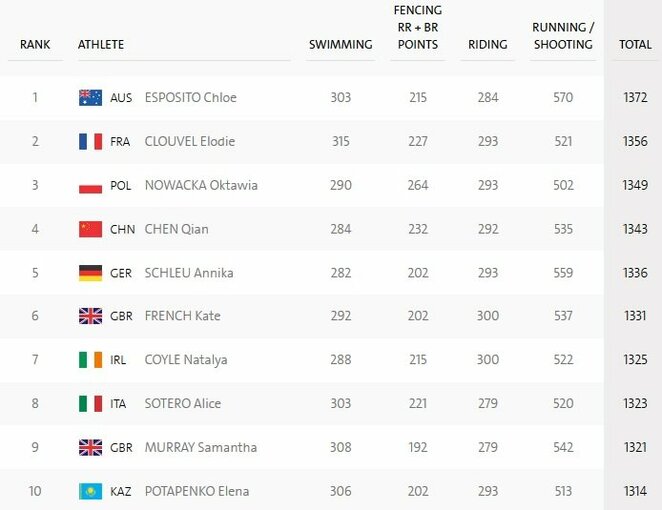
Task: Click Kate French's Great Britain flag
Action: pyautogui.click(x=90, y=316)
